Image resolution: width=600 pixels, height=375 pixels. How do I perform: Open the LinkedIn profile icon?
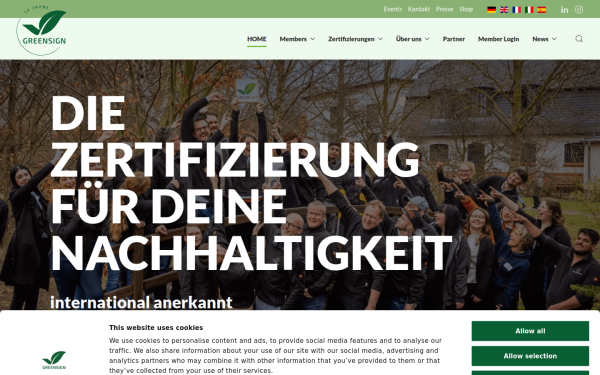(x=564, y=10)
